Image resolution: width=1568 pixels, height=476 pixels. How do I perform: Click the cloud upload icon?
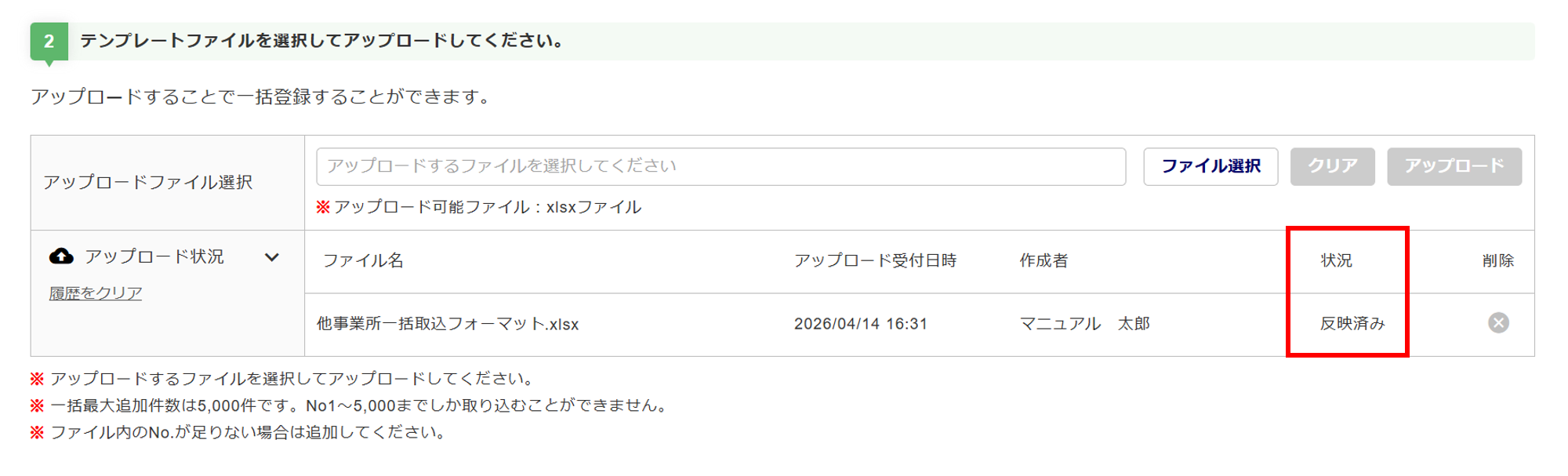tap(61, 256)
